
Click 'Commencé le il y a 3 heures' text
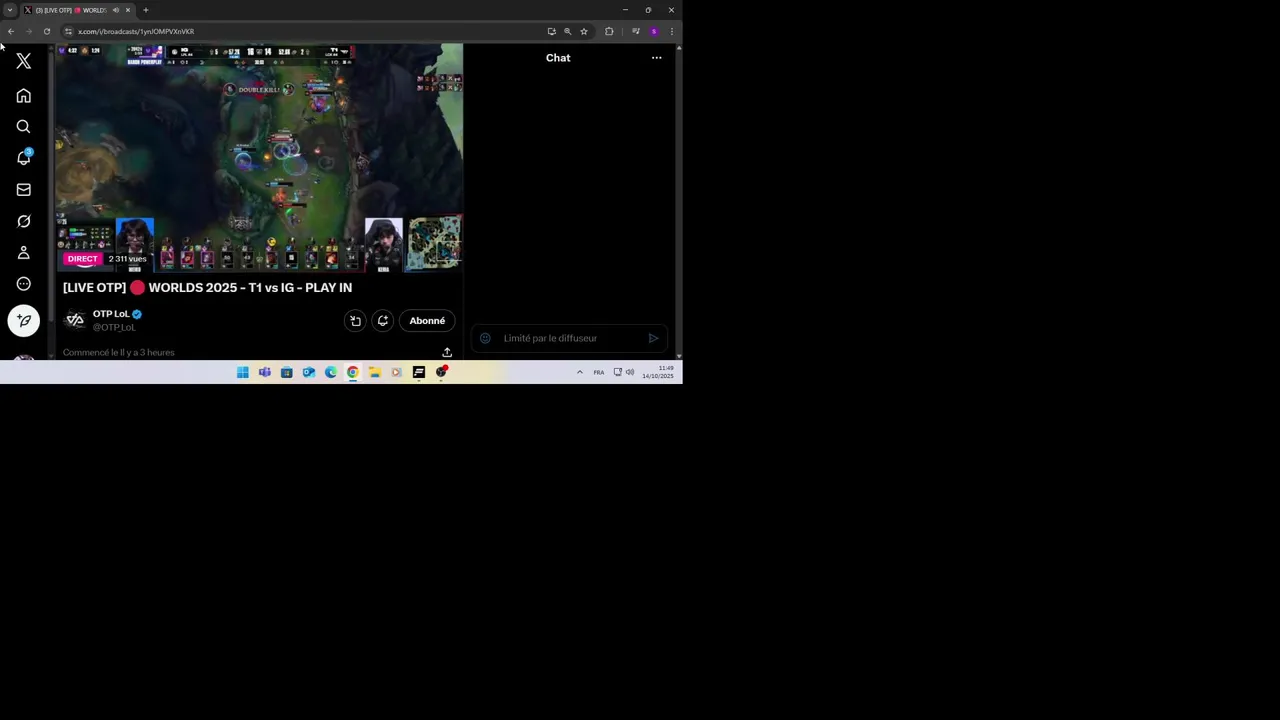pyautogui.click(x=118, y=352)
